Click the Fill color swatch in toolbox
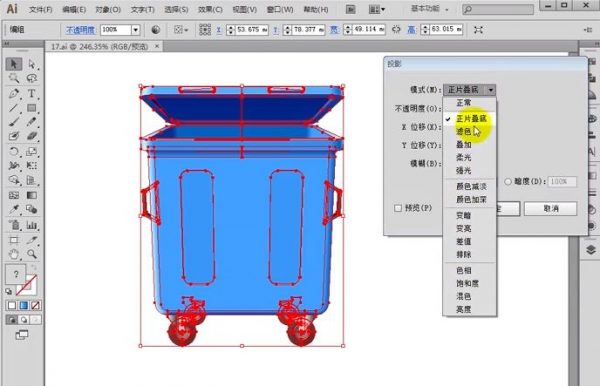Screen dimensions: 600x386 coord(16,274)
